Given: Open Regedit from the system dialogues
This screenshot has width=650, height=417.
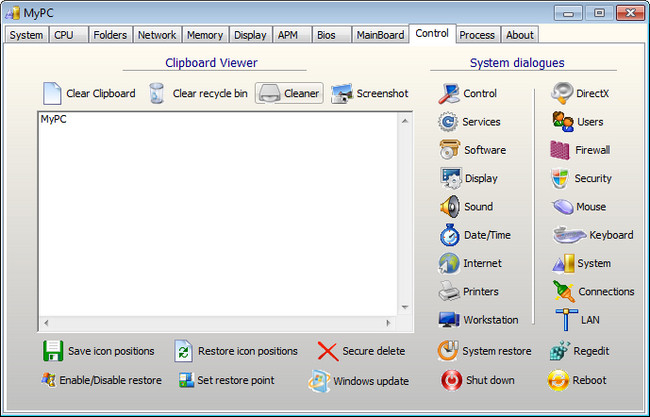Looking at the screenshot, I should coord(559,351).
